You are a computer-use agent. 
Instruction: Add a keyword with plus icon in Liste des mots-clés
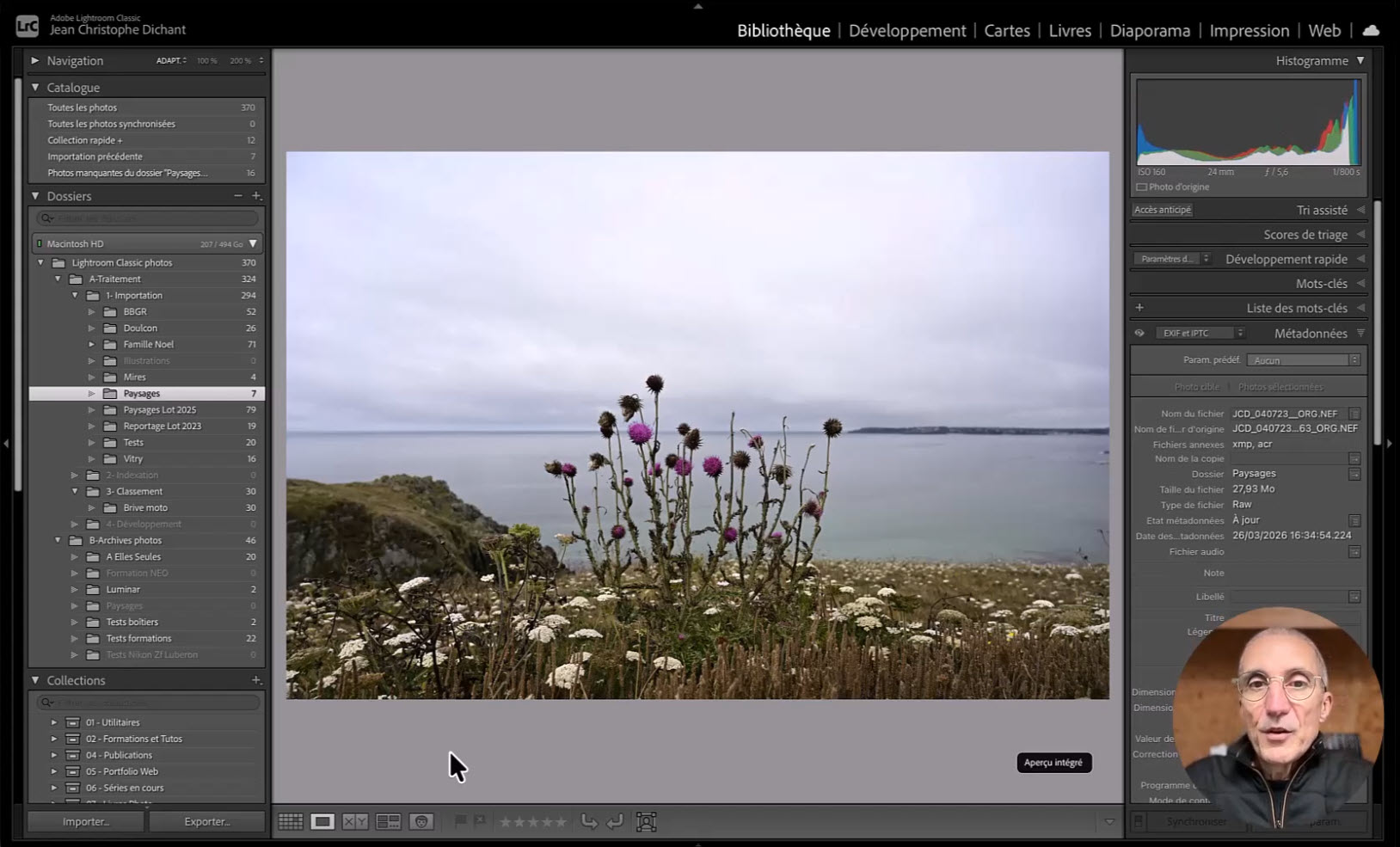1139,308
